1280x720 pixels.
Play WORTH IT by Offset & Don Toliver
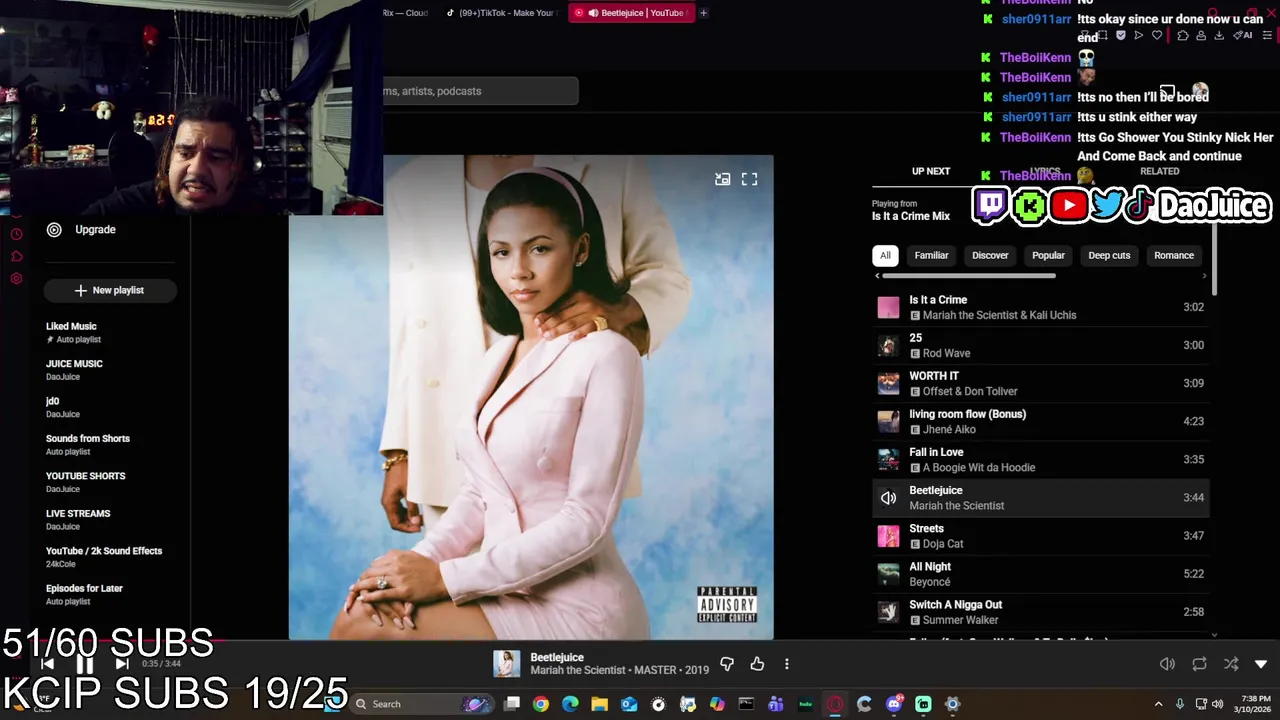(x=1040, y=383)
